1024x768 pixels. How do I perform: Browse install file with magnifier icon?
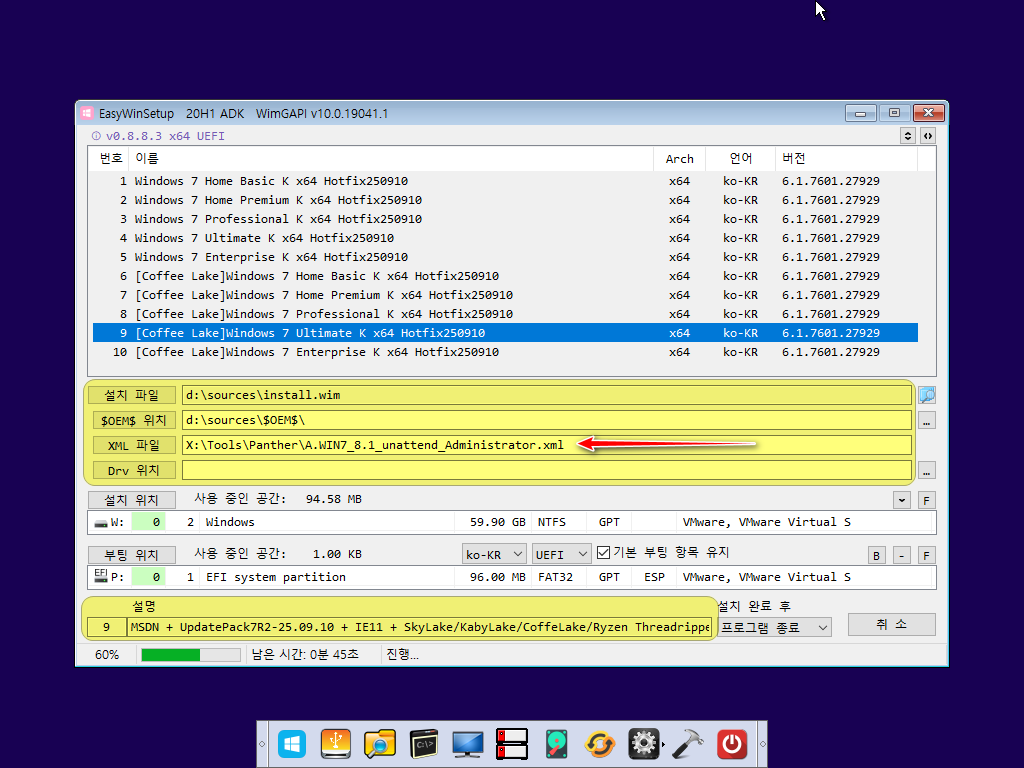[x=927, y=395]
